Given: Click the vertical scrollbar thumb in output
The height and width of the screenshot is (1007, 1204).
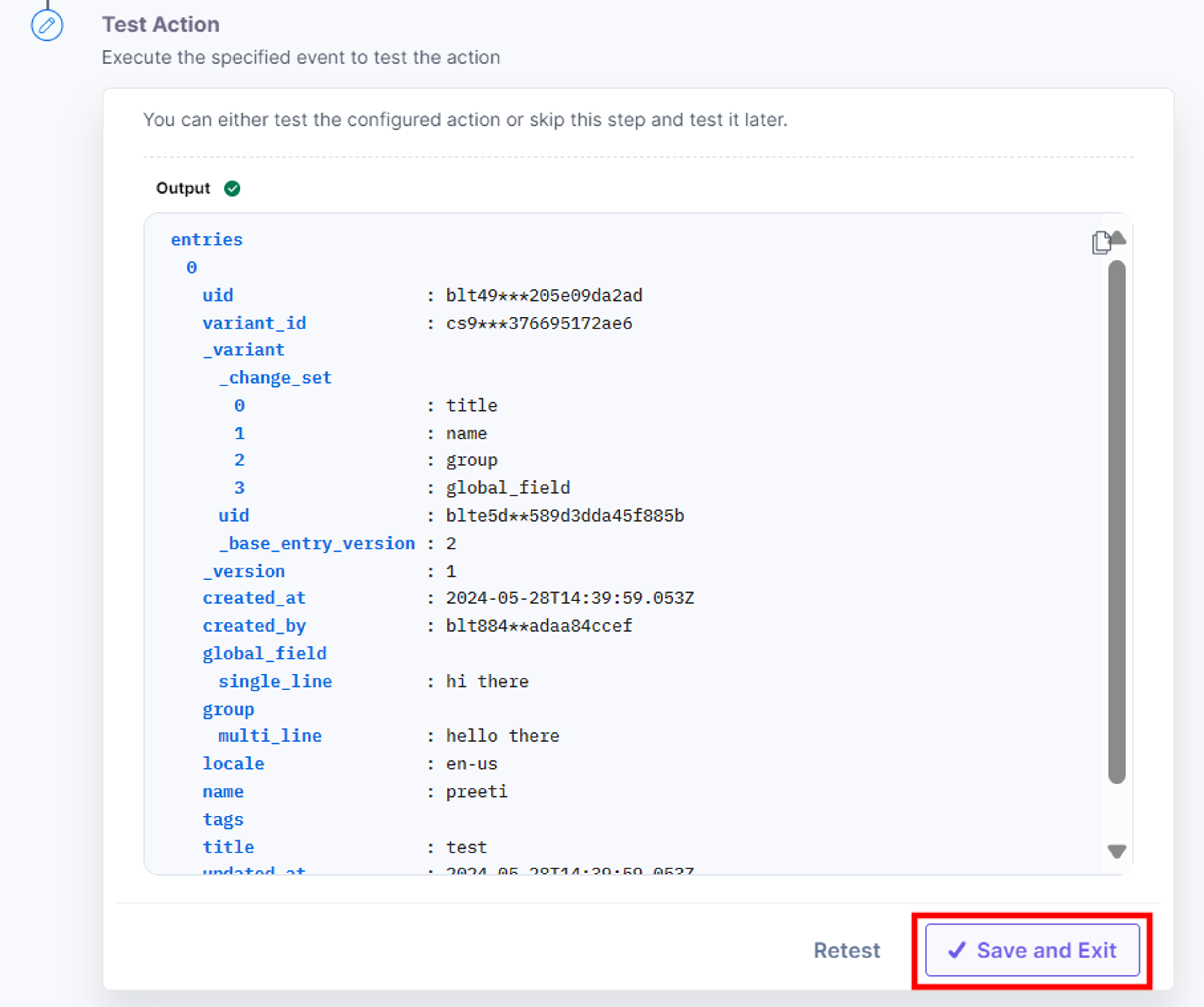Looking at the screenshot, I should (1117, 522).
